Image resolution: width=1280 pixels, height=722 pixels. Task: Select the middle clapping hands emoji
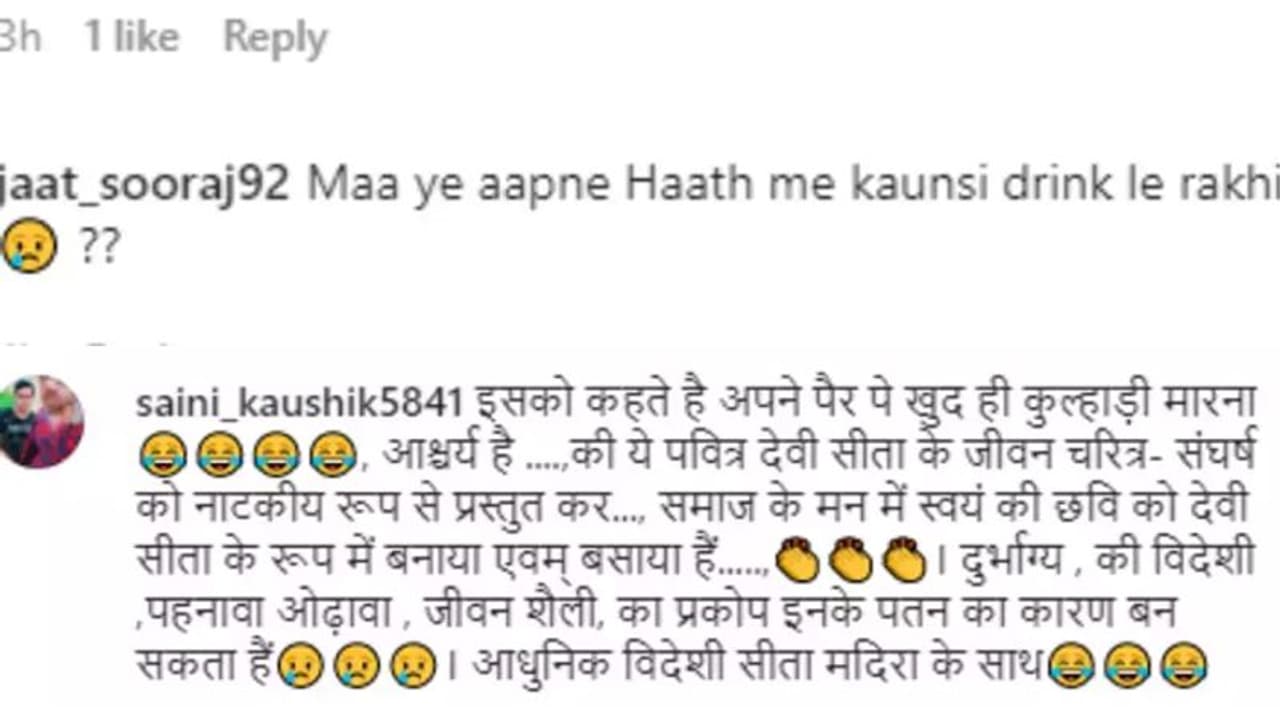point(851,561)
